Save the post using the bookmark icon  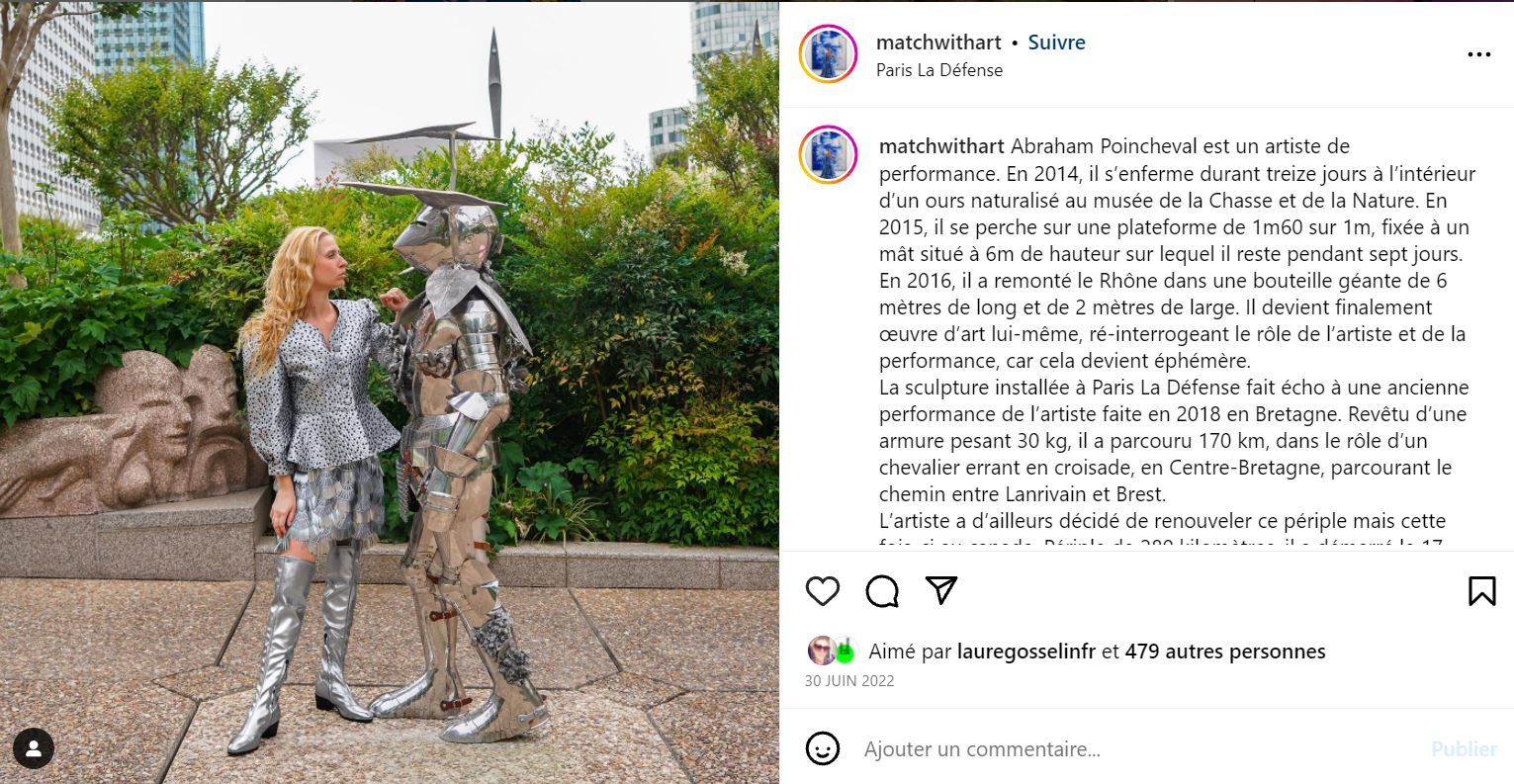[x=1481, y=591]
